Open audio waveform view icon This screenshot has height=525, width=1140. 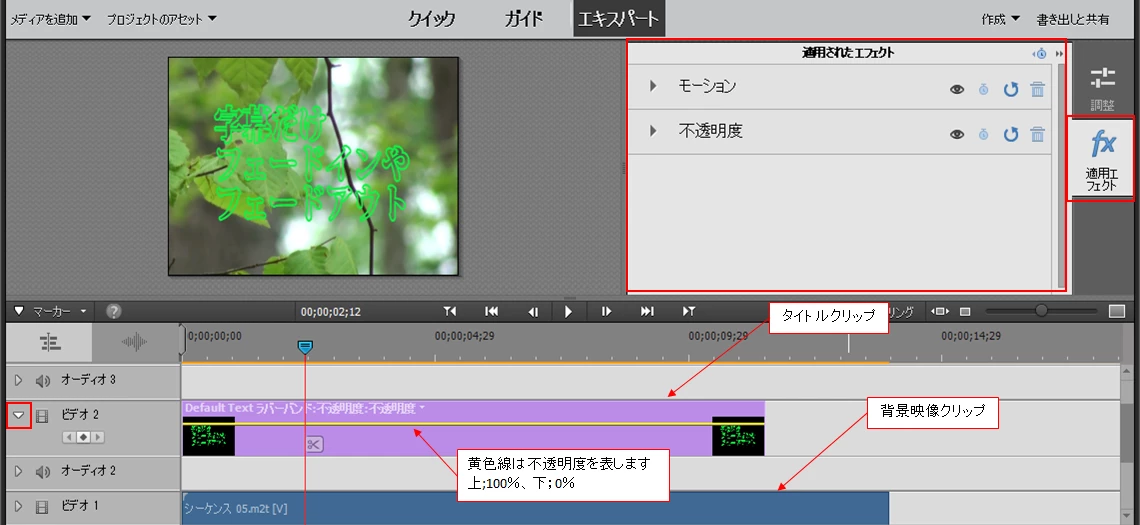[x=135, y=342]
